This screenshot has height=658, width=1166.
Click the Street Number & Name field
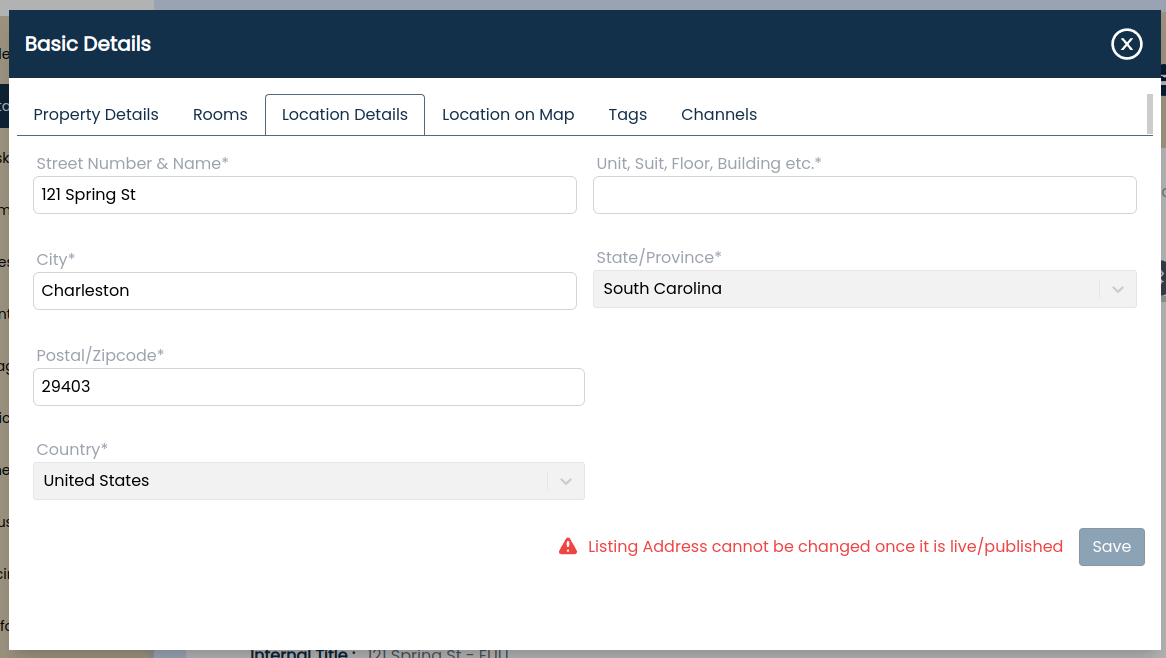304,195
